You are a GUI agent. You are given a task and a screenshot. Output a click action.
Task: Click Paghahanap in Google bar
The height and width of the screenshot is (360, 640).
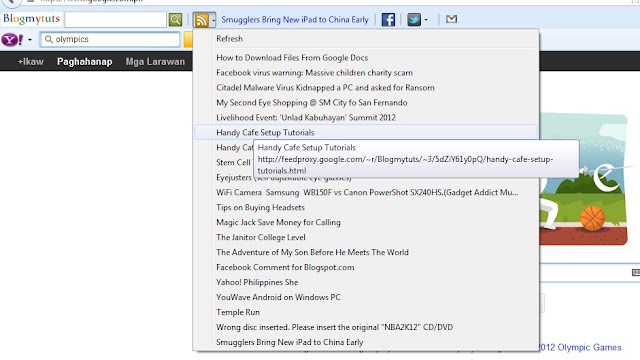pos(84,62)
